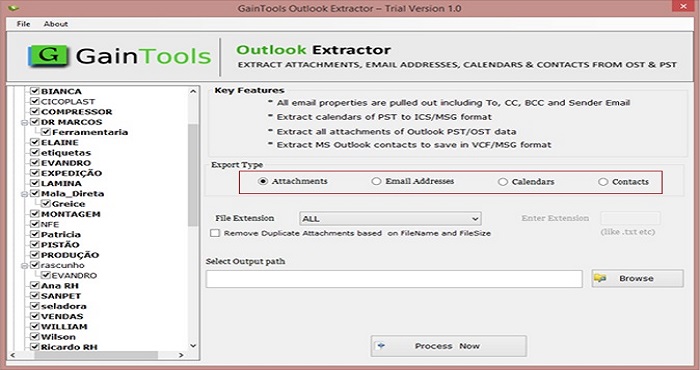Click the folder tree vertical scrollbar thumb
This screenshot has width=700, height=370.
193,175
